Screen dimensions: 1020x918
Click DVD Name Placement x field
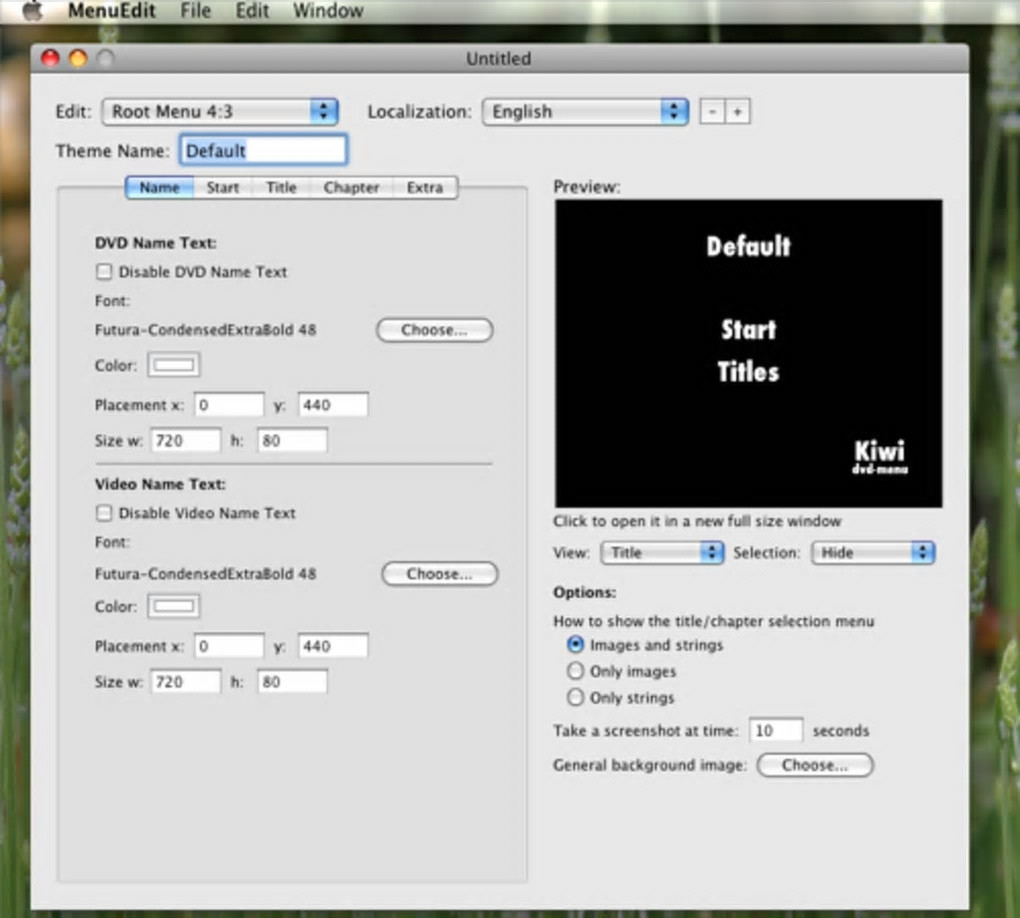pyautogui.click(x=229, y=405)
